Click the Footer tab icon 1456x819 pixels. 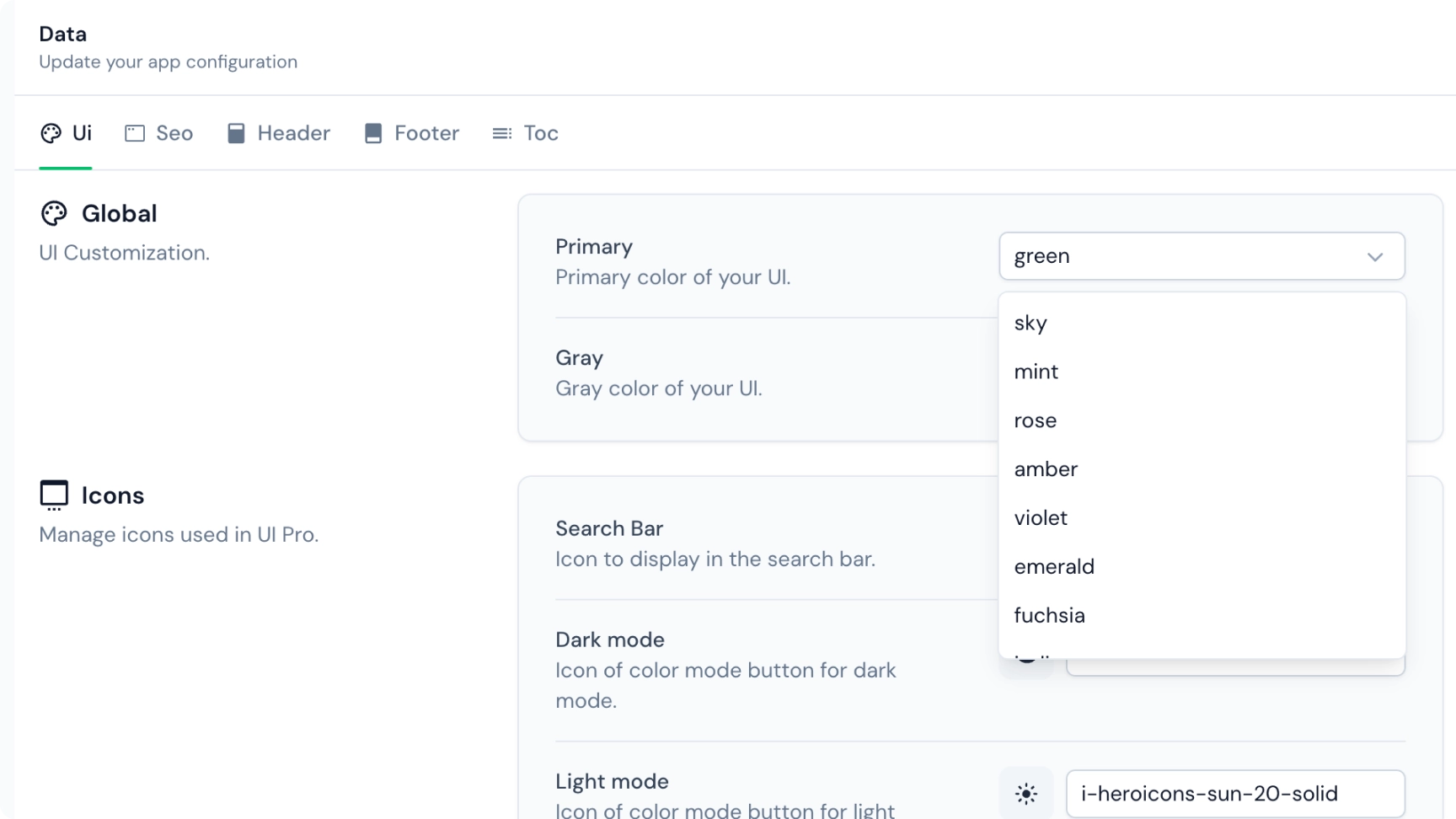(373, 133)
